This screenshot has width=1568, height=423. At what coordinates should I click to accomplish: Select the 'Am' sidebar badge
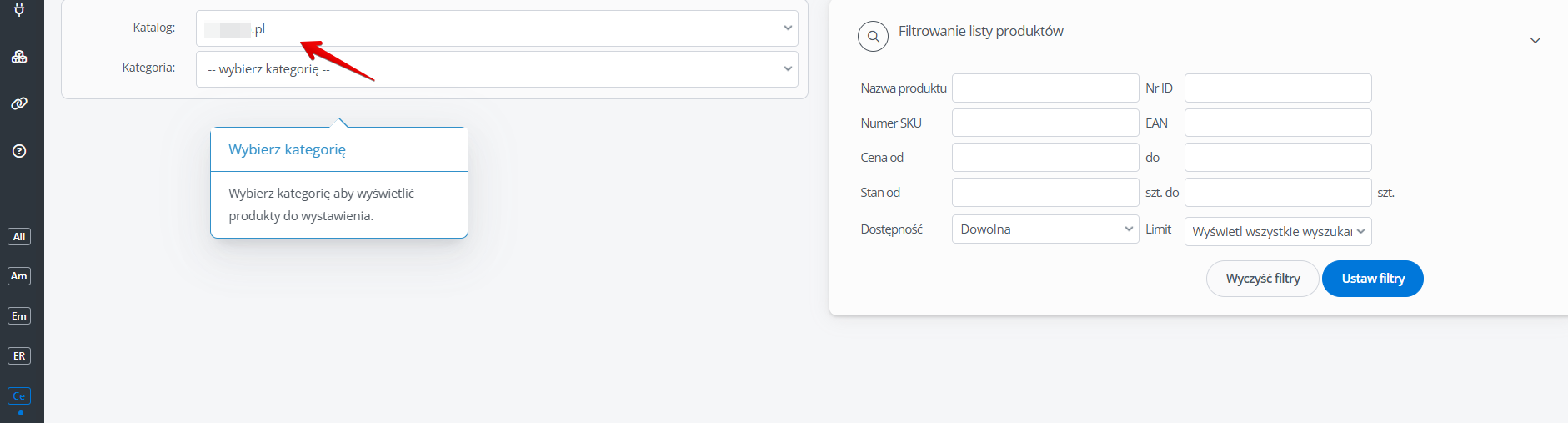coord(19,276)
